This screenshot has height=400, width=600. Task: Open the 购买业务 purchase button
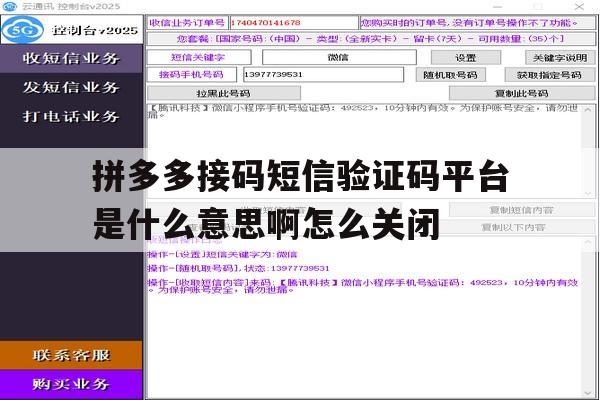click(71, 384)
